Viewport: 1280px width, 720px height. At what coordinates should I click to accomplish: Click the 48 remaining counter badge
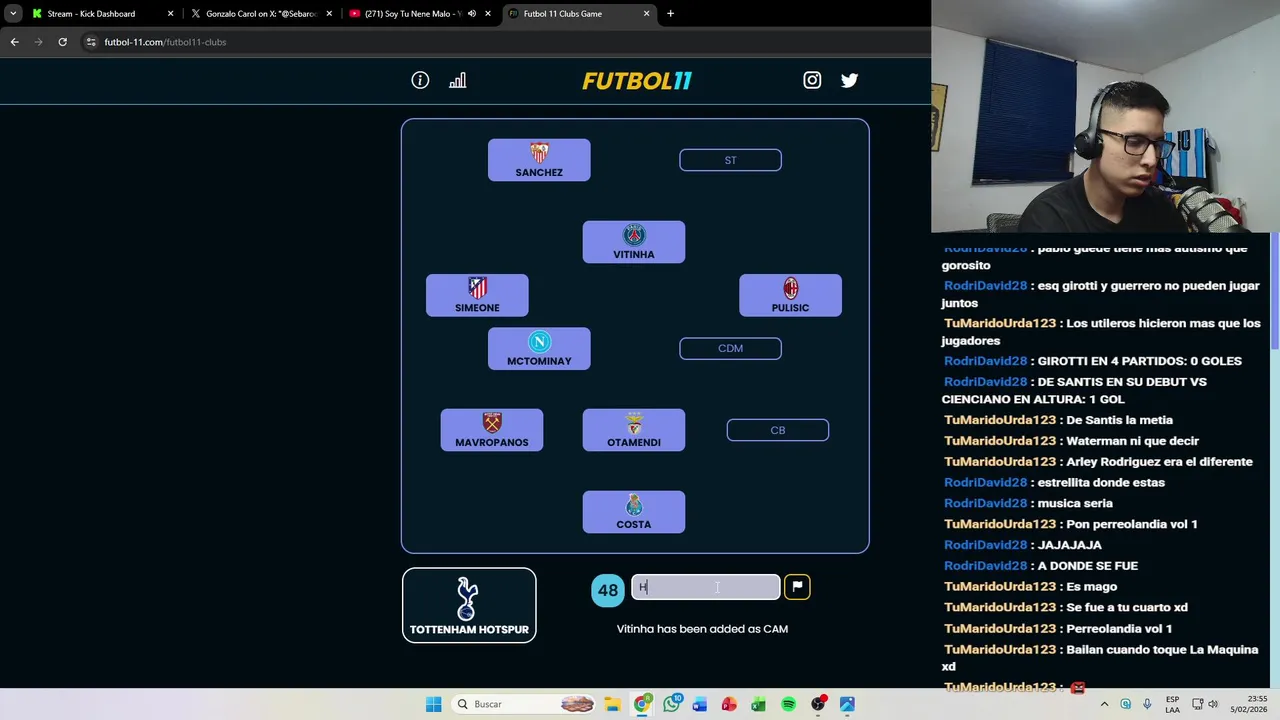608,590
